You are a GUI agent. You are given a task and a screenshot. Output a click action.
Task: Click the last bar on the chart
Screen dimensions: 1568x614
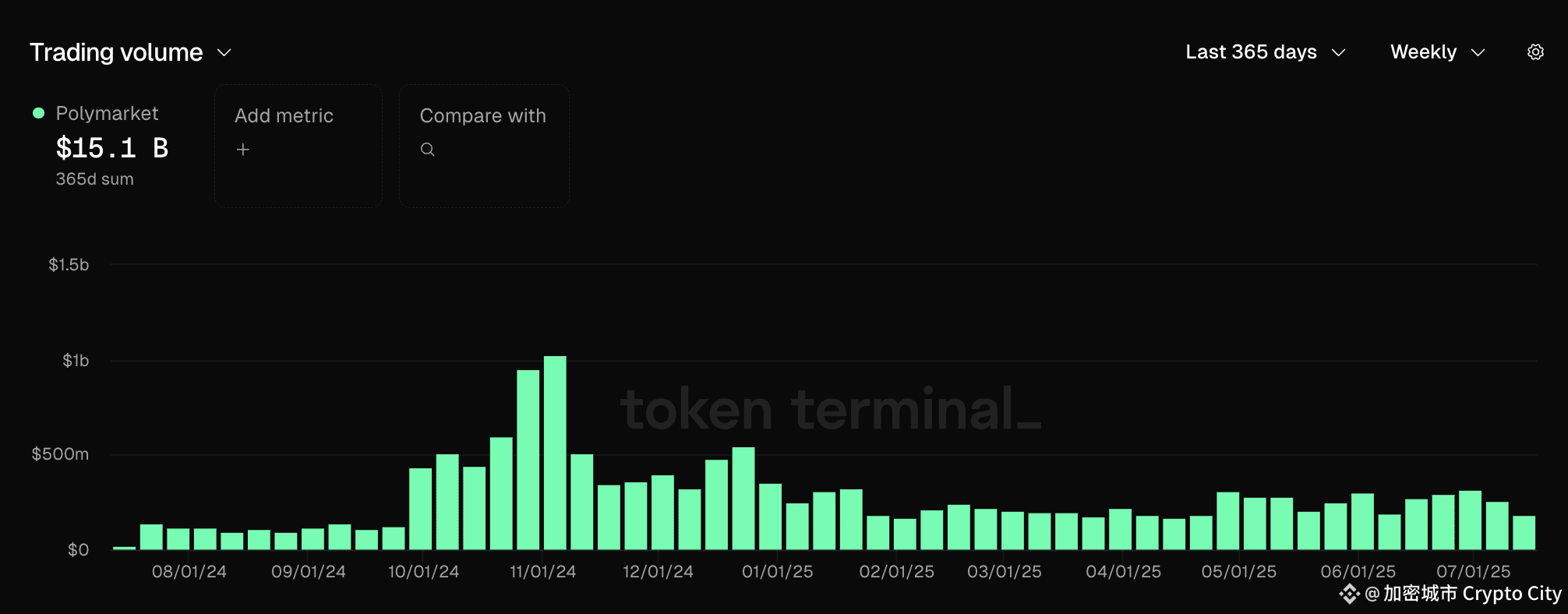coord(1524,533)
